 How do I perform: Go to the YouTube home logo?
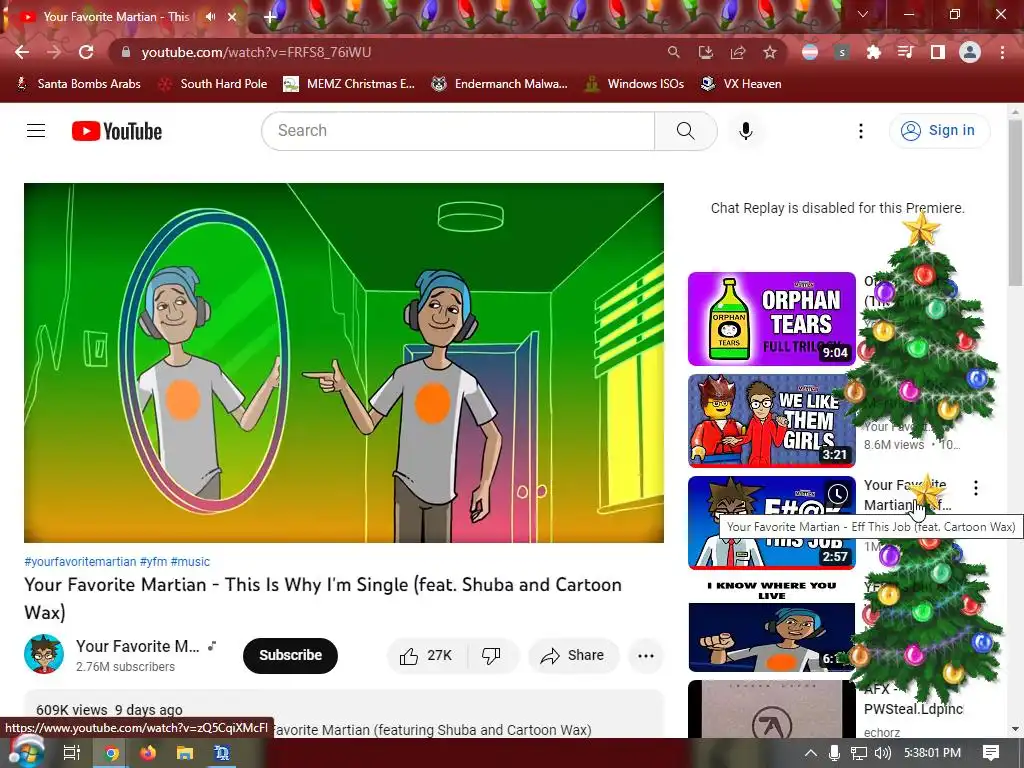(x=117, y=131)
